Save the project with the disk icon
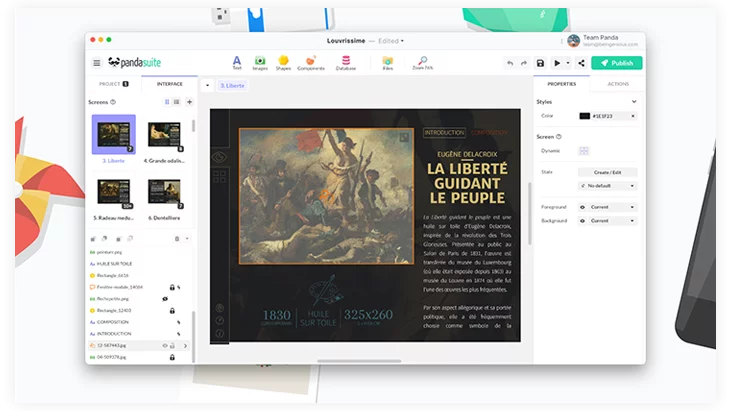This screenshot has height=411, width=730. click(x=540, y=63)
